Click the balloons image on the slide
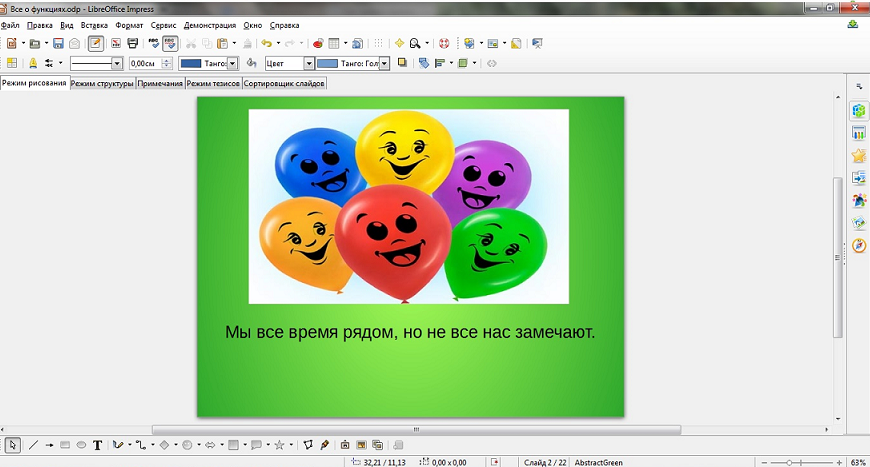870x467 pixels. [408, 206]
